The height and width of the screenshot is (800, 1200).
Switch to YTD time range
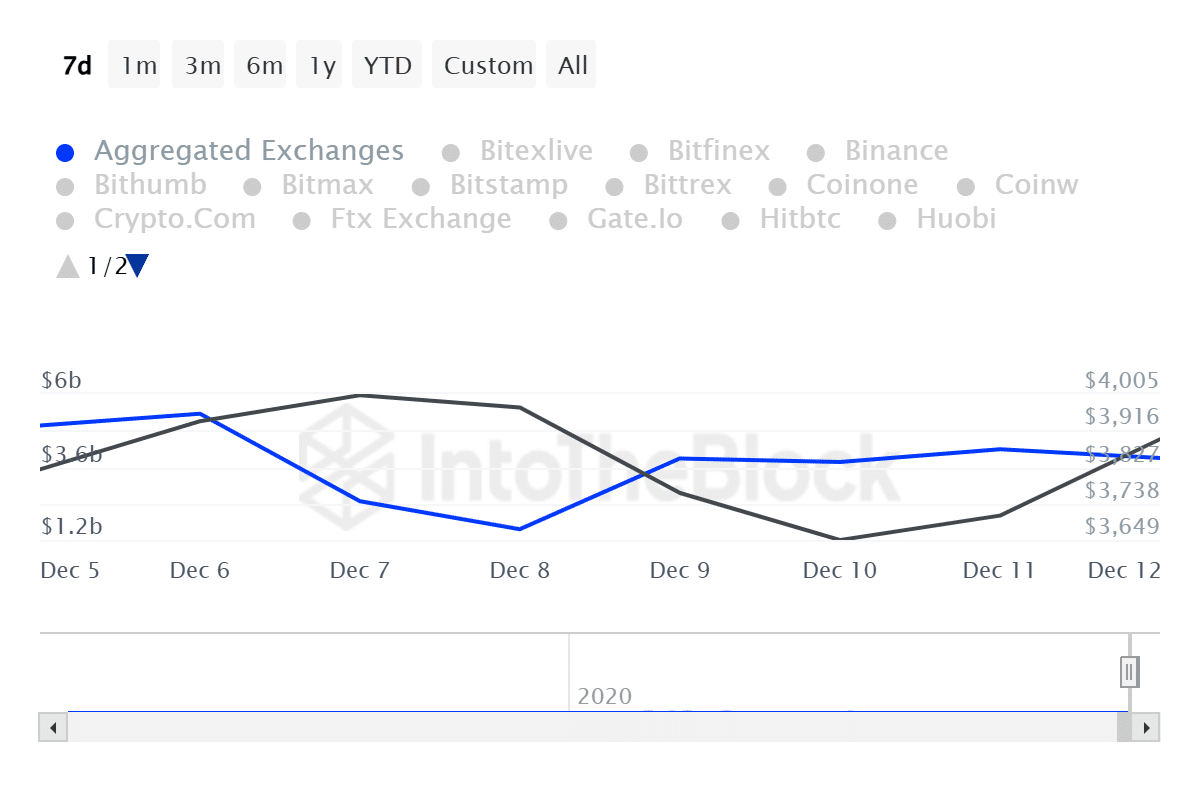[387, 66]
